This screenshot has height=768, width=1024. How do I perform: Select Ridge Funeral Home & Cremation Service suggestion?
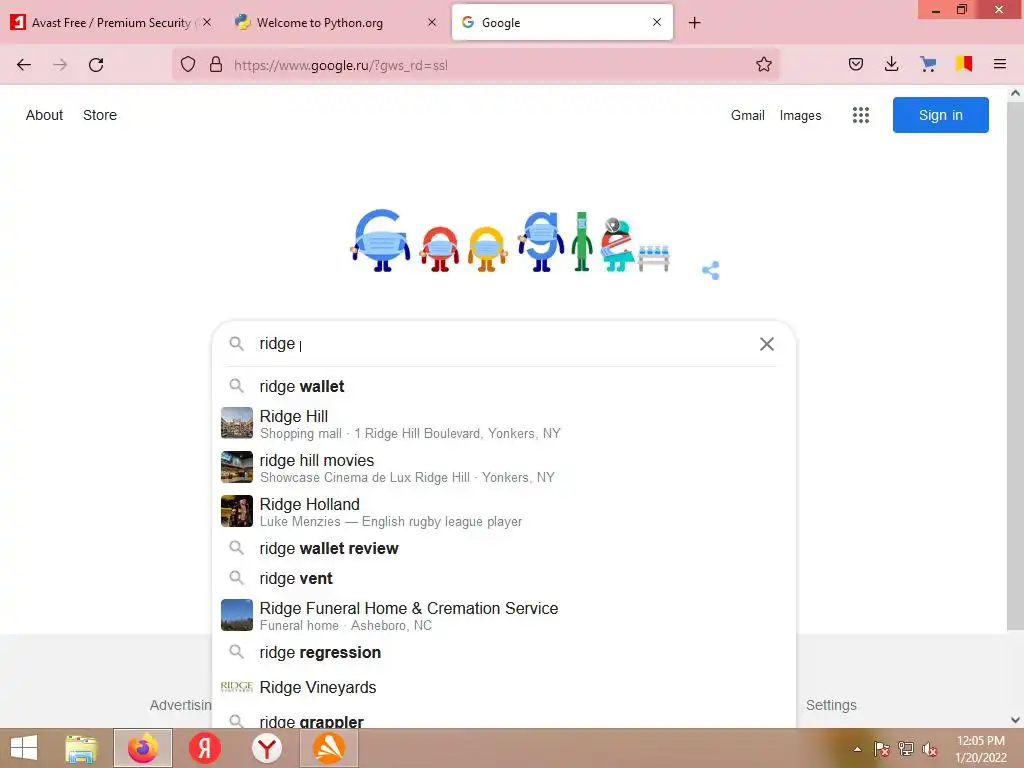pos(504,615)
